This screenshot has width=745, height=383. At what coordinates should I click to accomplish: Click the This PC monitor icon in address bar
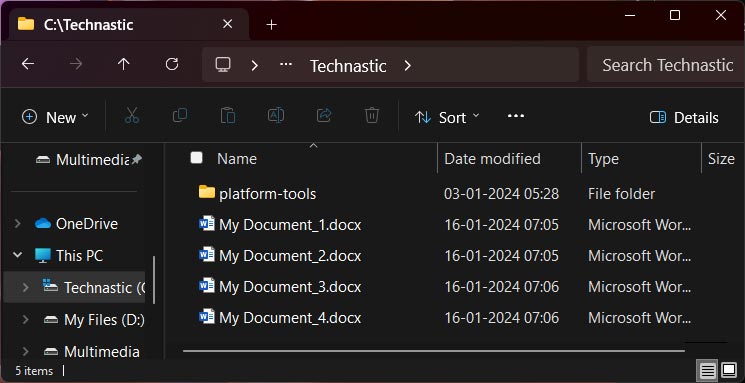click(x=223, y=65)
